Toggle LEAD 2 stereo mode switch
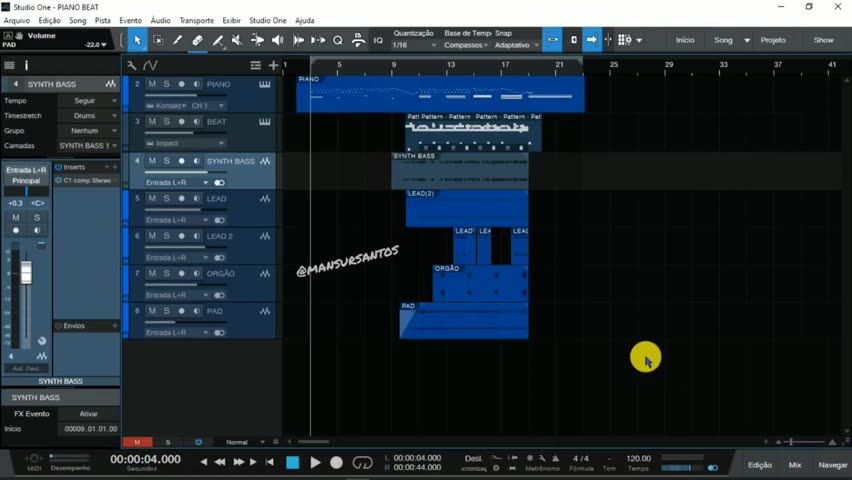 pos(219,258)
